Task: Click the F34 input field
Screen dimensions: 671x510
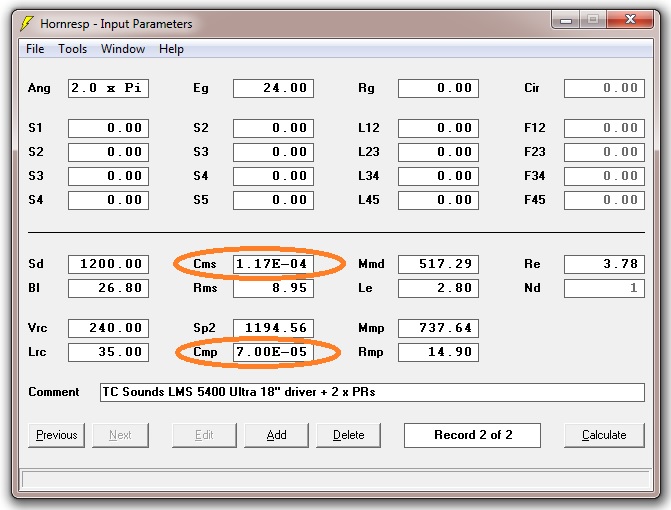Action: coord(604,176)
